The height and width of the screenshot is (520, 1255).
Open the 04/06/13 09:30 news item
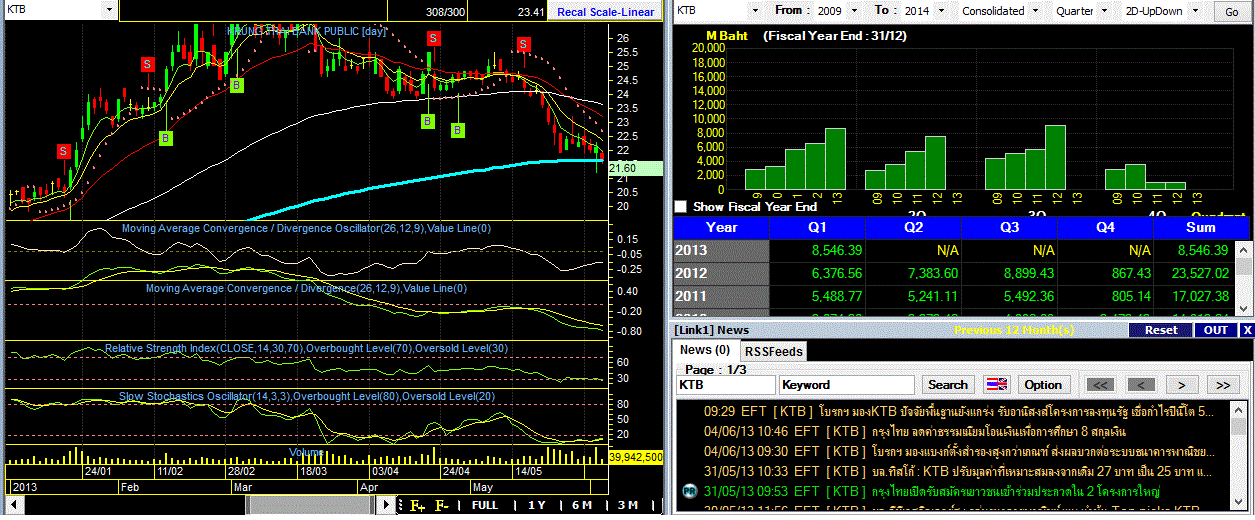pos(959,451)
